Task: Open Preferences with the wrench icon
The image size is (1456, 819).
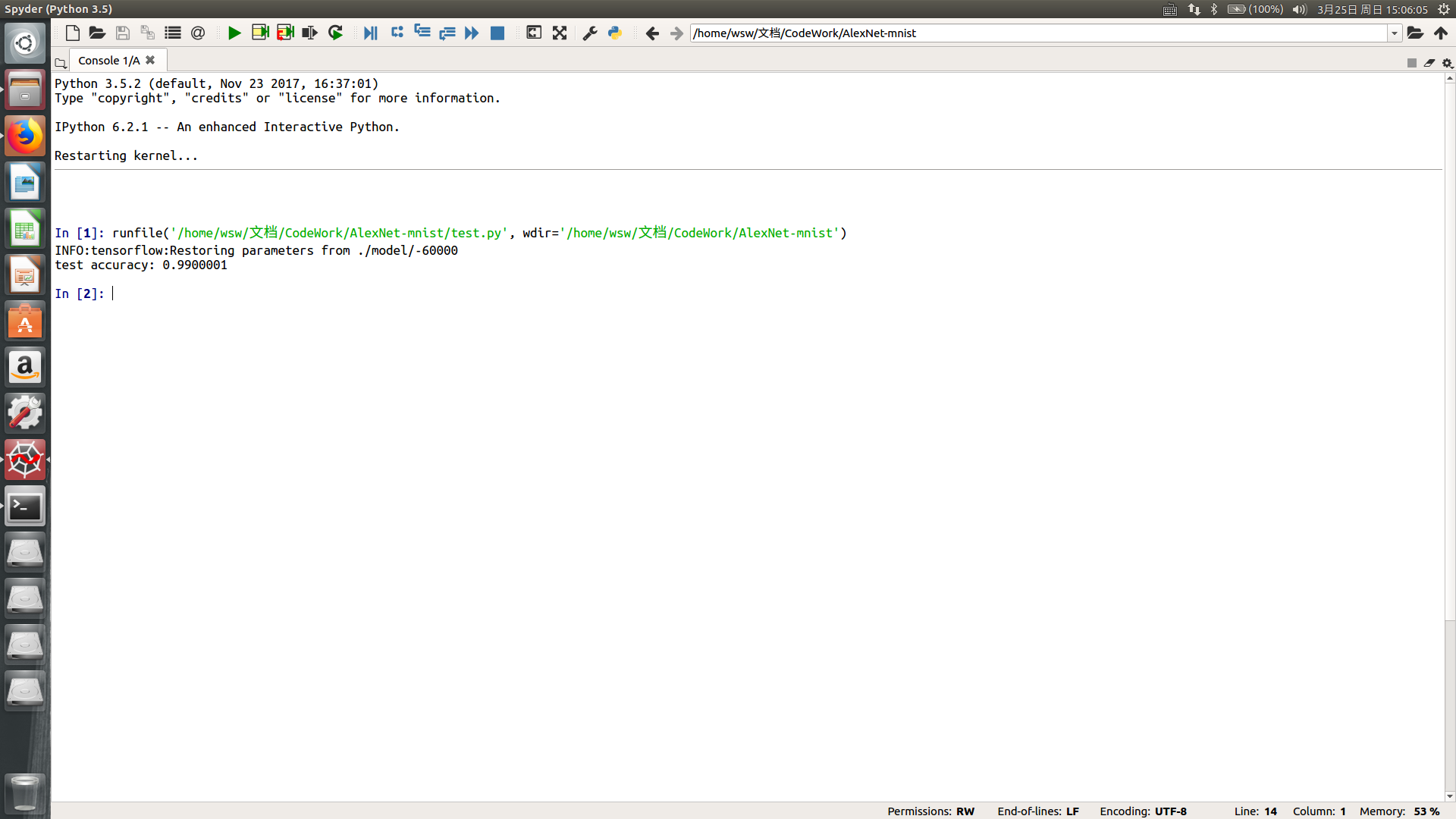Action: tap(589, 33)
